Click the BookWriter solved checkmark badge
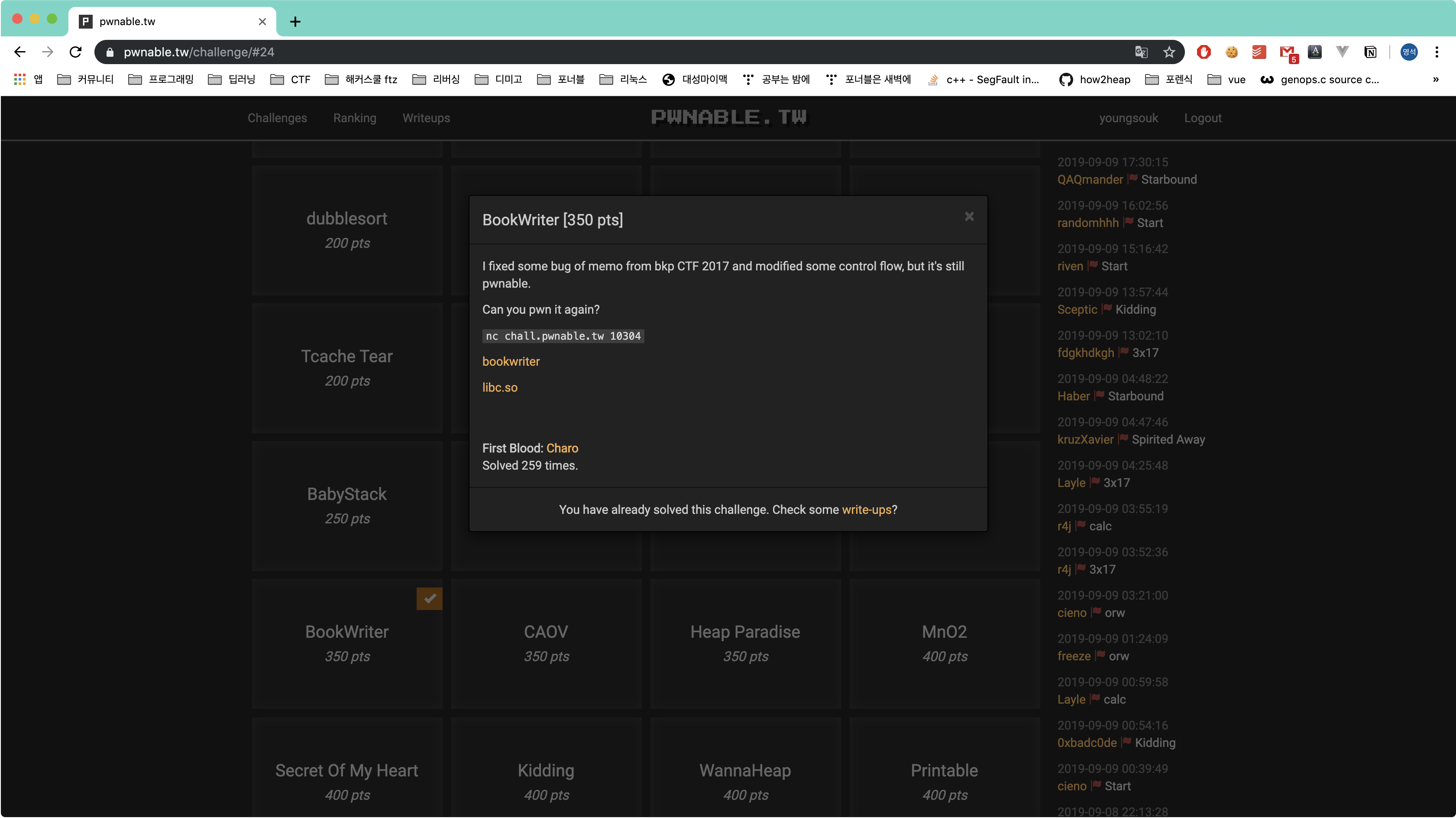 point(430,599)
